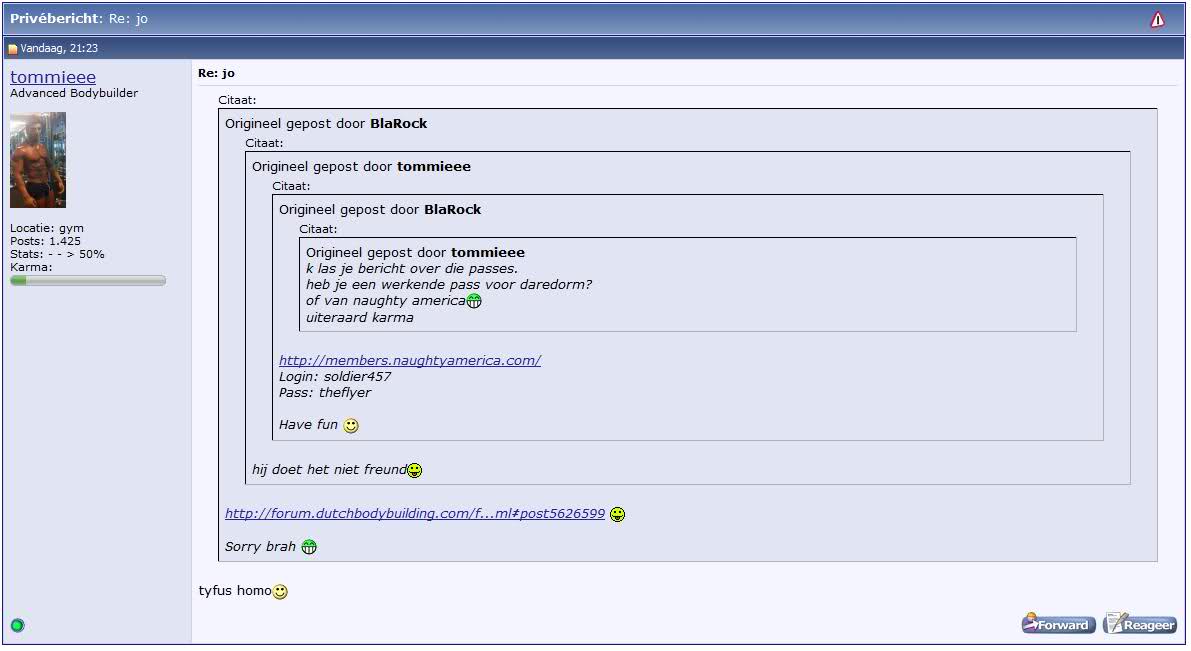
Task: Click the green grin smiley in the innermost quote
Action: [474, 301]
